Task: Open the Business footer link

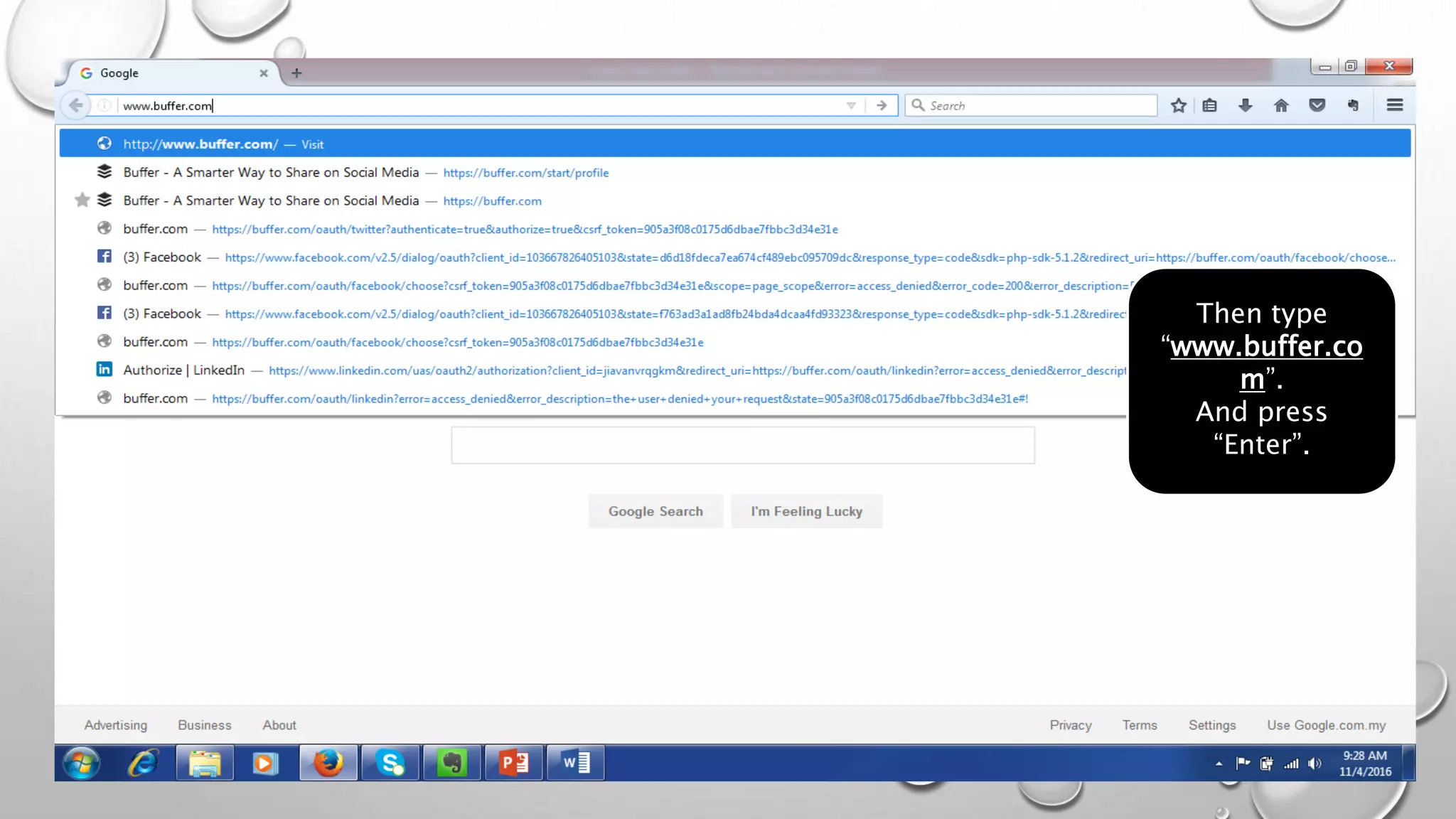Action: point(205,725)
